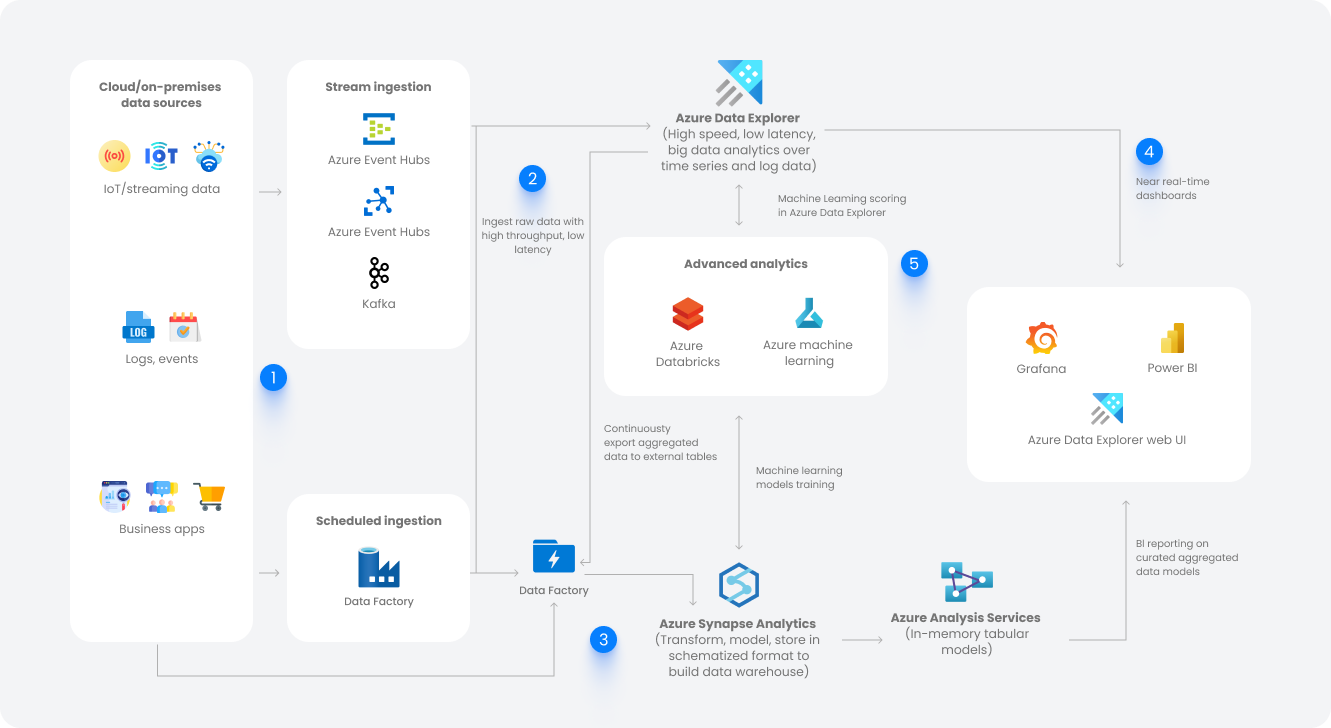Select the Azure Databricks icon
This screenshot has height=728, width=1331.
coord(688,314)
